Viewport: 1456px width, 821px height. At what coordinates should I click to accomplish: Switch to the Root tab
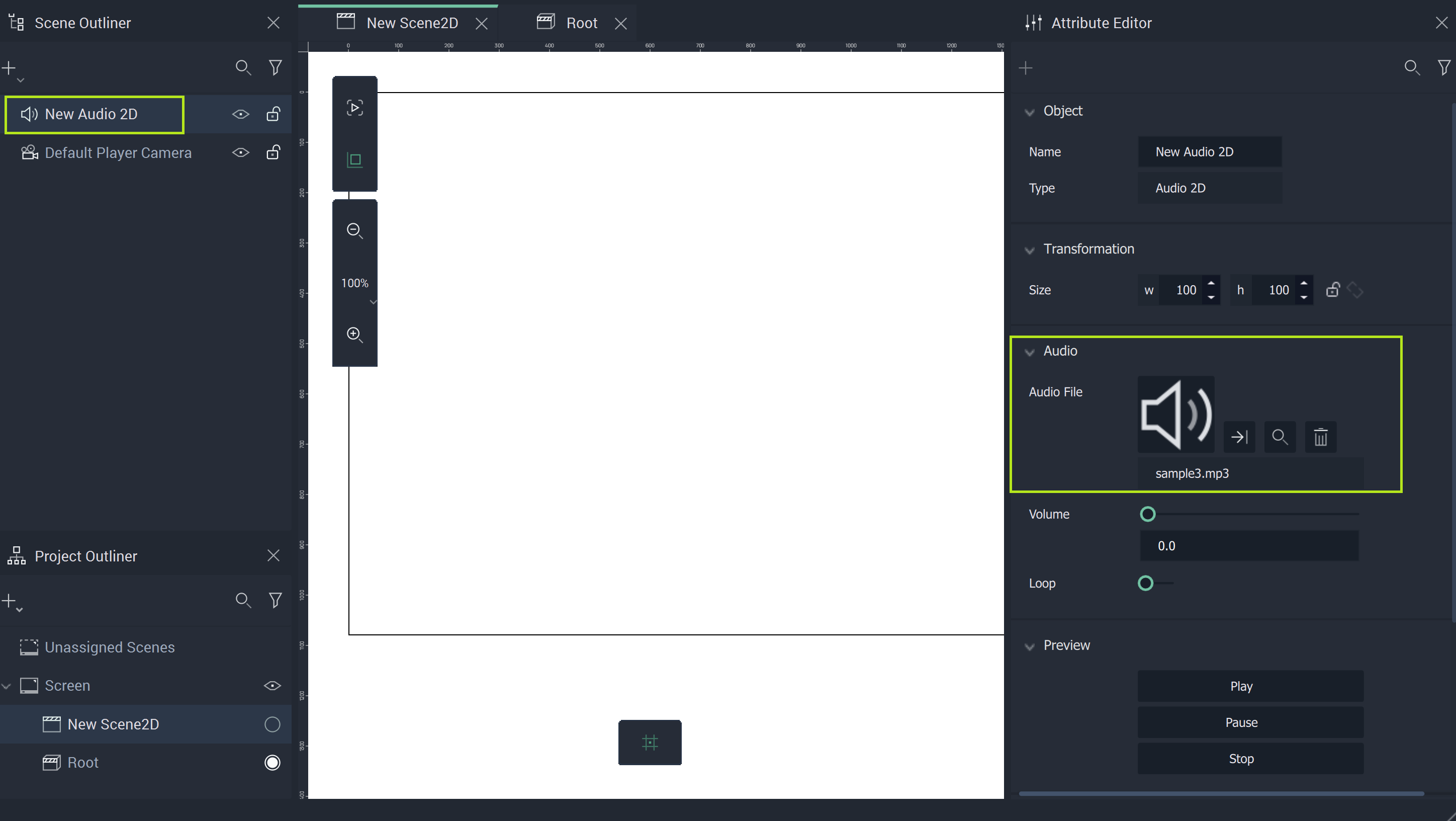click(x=581, y=23)
